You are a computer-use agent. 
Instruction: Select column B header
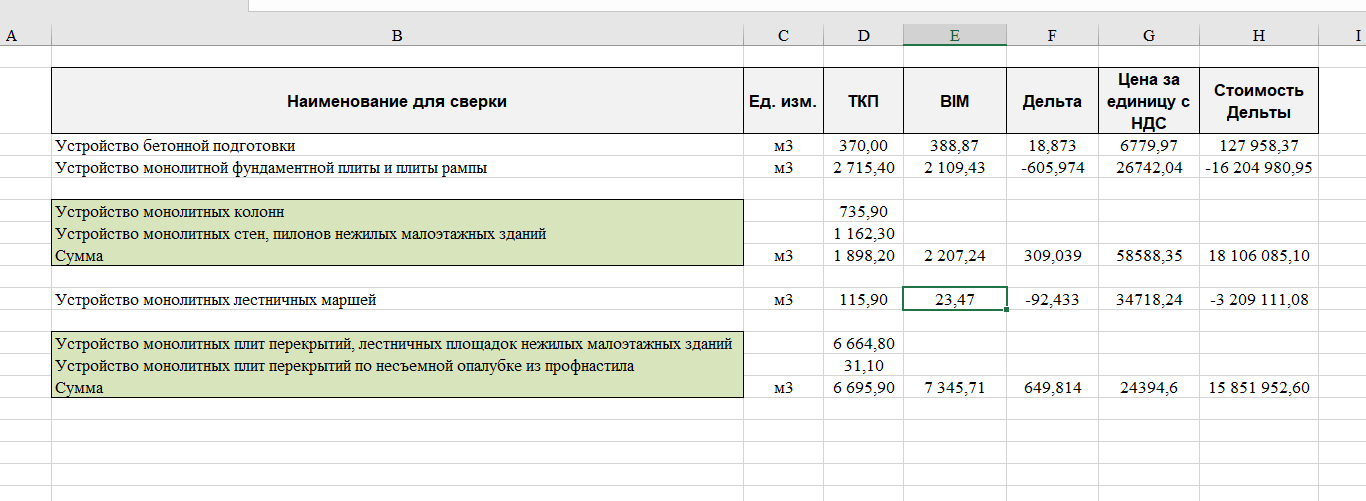click(397, 36)
